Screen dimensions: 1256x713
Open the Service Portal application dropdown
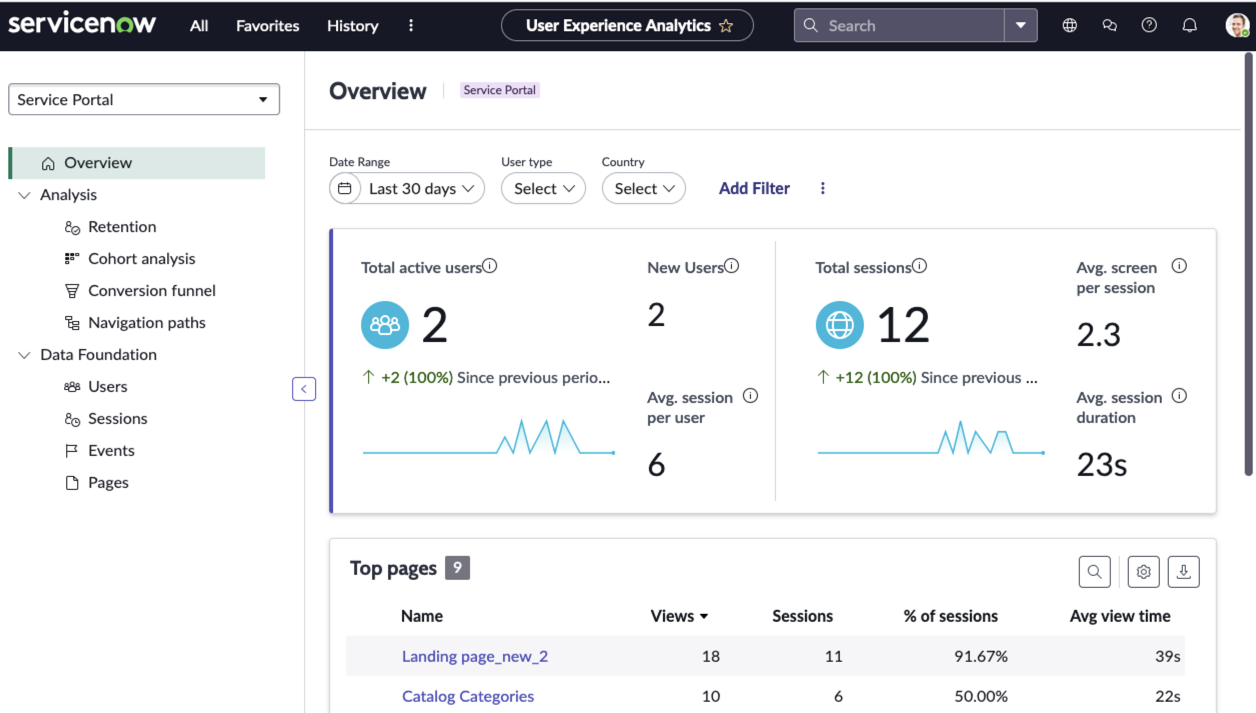(144, 100)
